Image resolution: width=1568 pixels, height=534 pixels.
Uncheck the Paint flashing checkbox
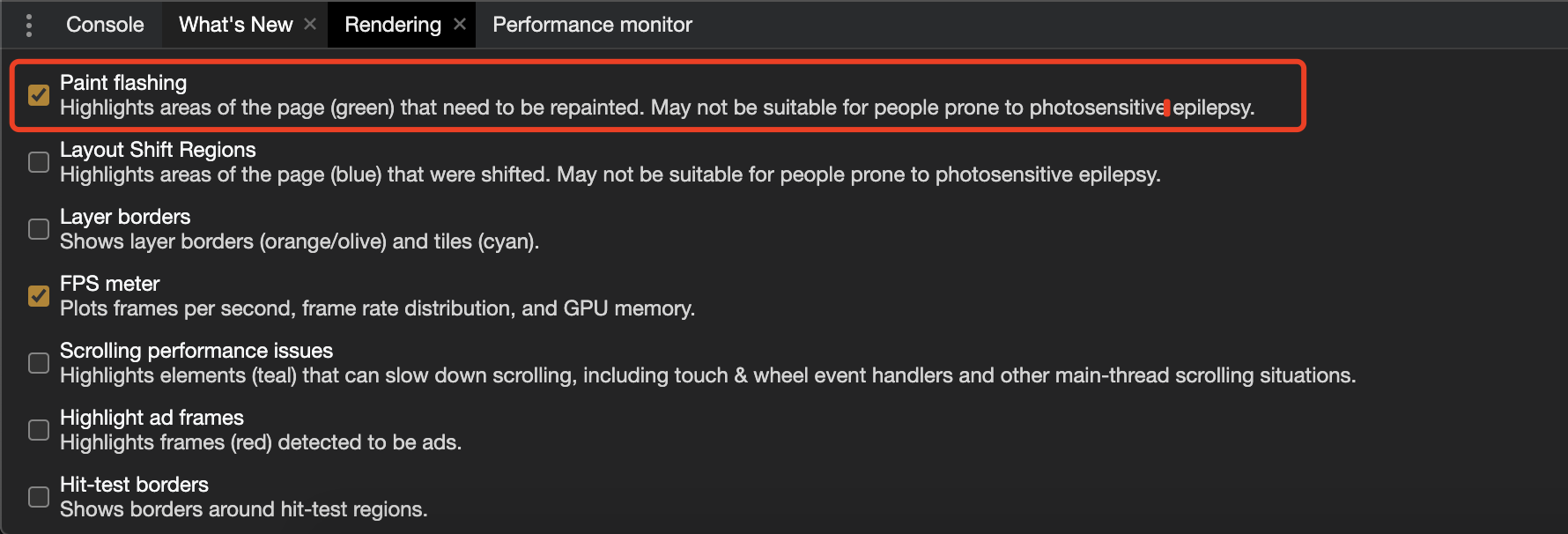(39, 95)
